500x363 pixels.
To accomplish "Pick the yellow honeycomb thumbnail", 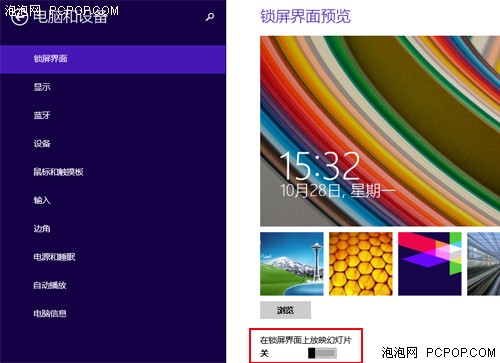I will tap(361, 264).
